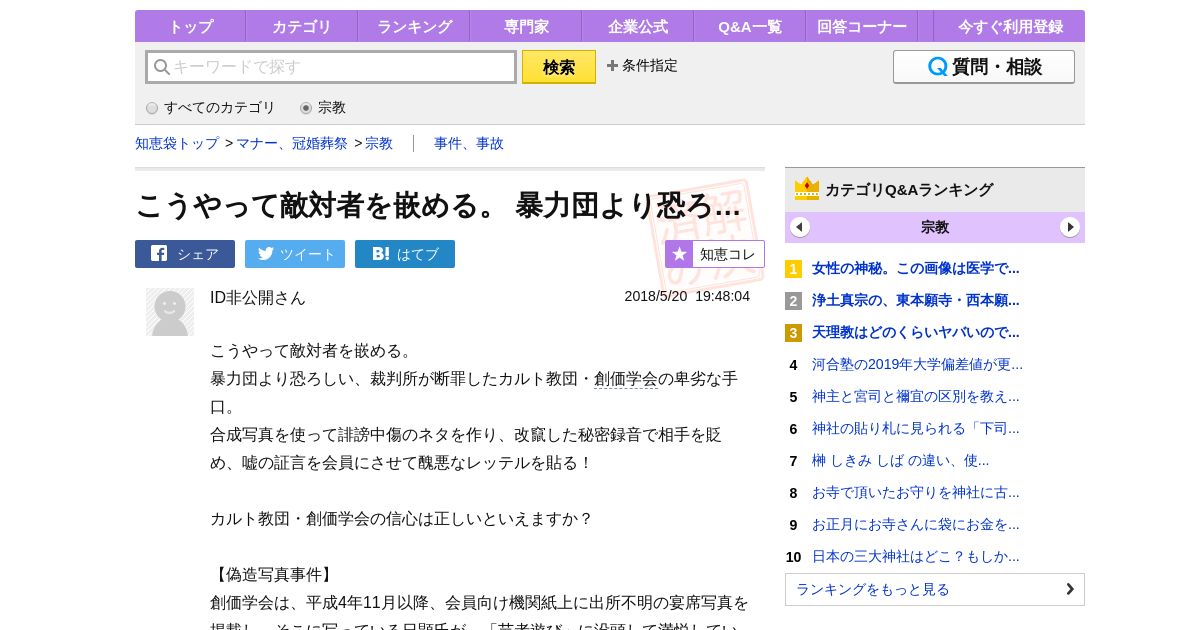Open the 回答コーナー tab

[x=862, y=27]
